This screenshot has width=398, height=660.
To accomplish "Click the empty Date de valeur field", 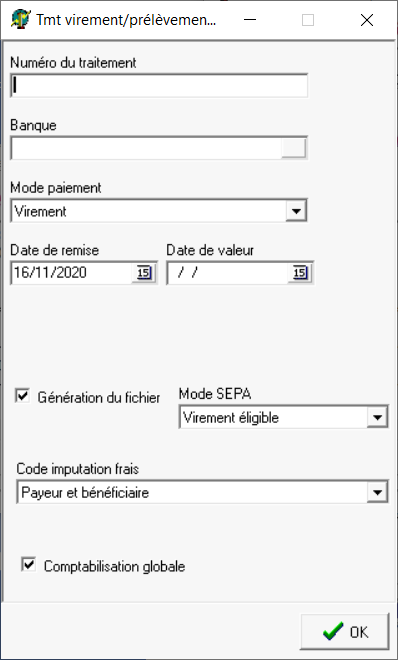I will click(228, 273).
